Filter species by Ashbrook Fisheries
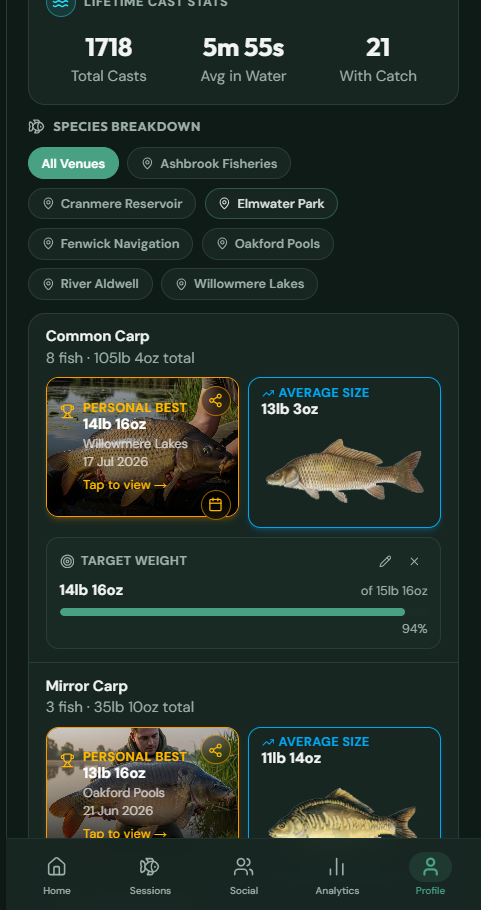This screenshot has height=910, width=481. pyautogui.click(x=209, y=164)
